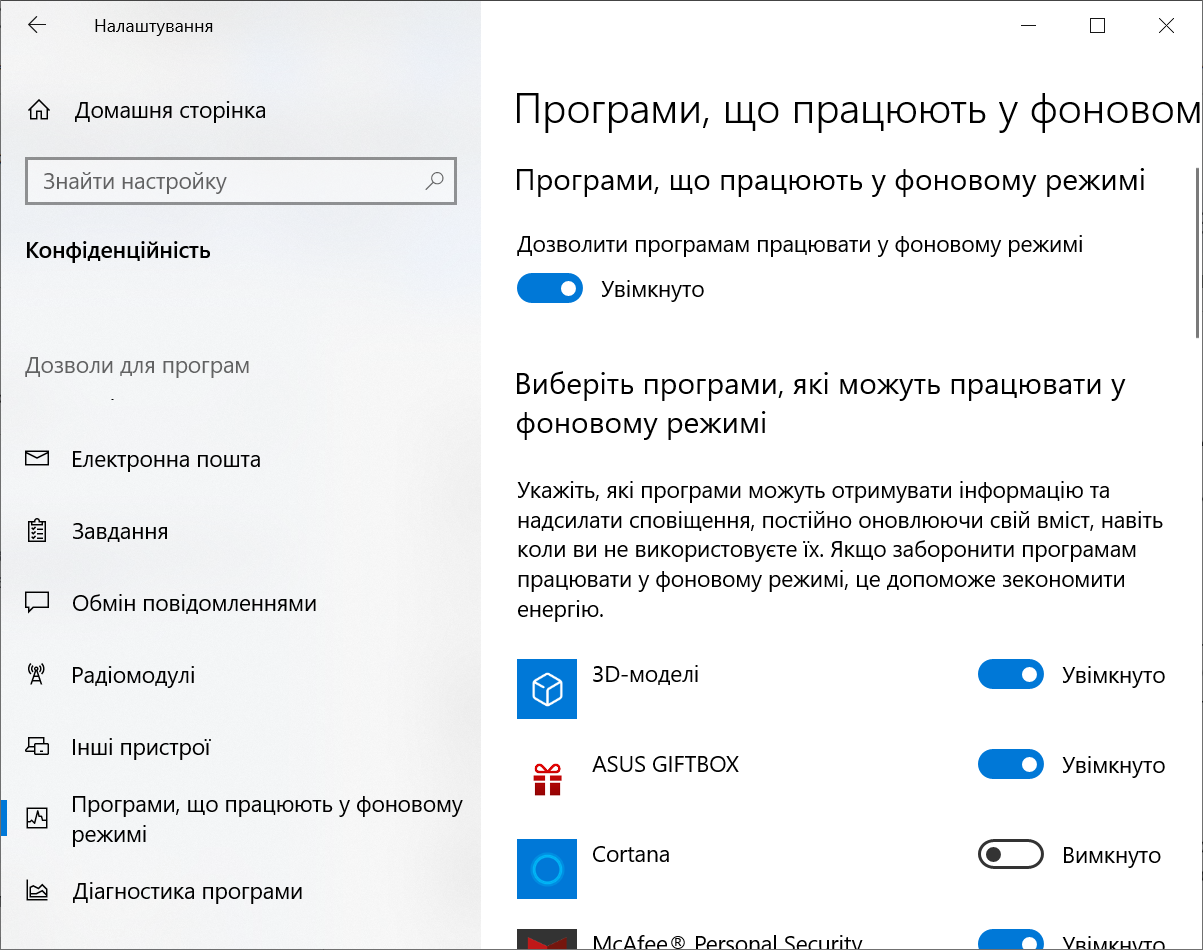The height and width of the screenshot is (950, 1203).
Task: Click the Завдання clipboard icon
Action: [37, 531]
